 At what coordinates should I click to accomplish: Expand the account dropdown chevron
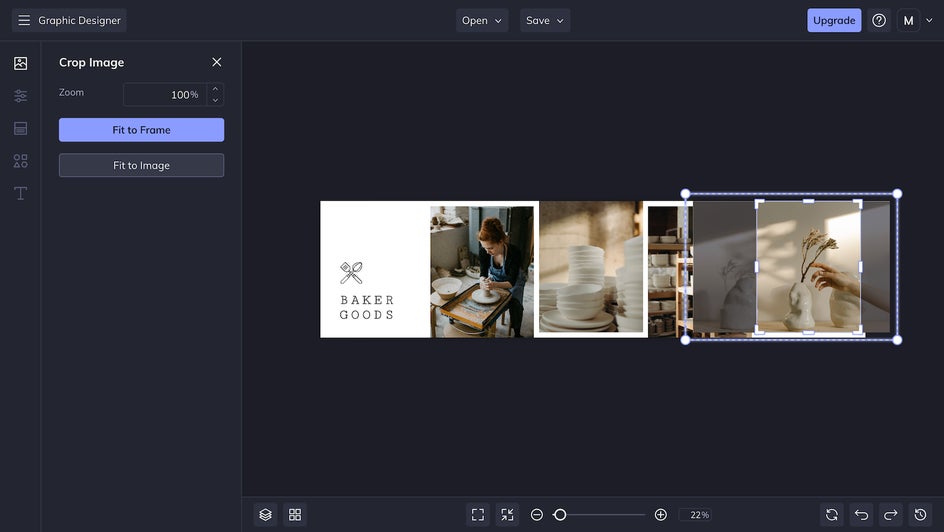(929, 20)
